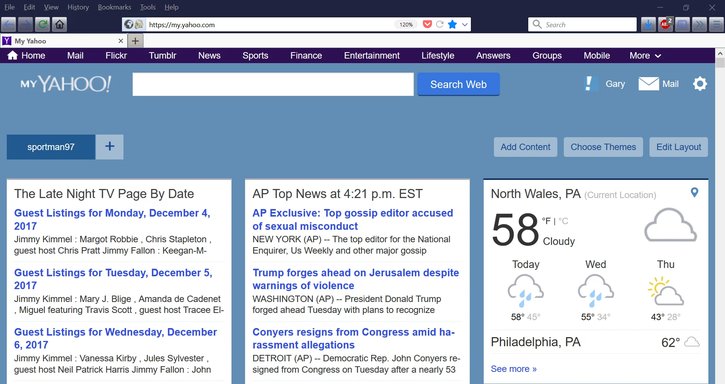Go to Yahoo Entertainment
The width and height of the screenshot is (725, 384).
(372, 56)
